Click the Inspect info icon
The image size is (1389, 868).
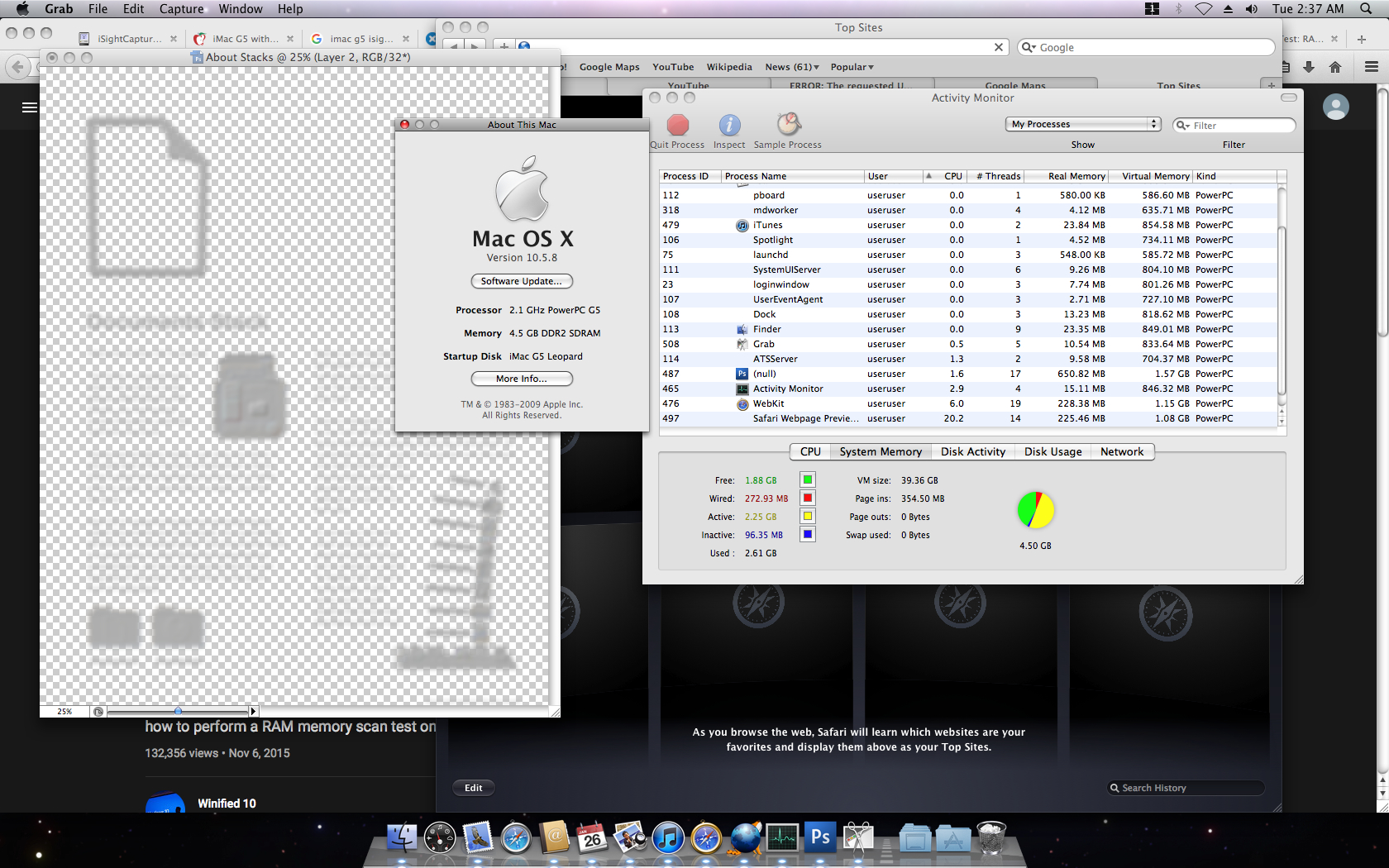pyautogui.click(x=729, y=125)
